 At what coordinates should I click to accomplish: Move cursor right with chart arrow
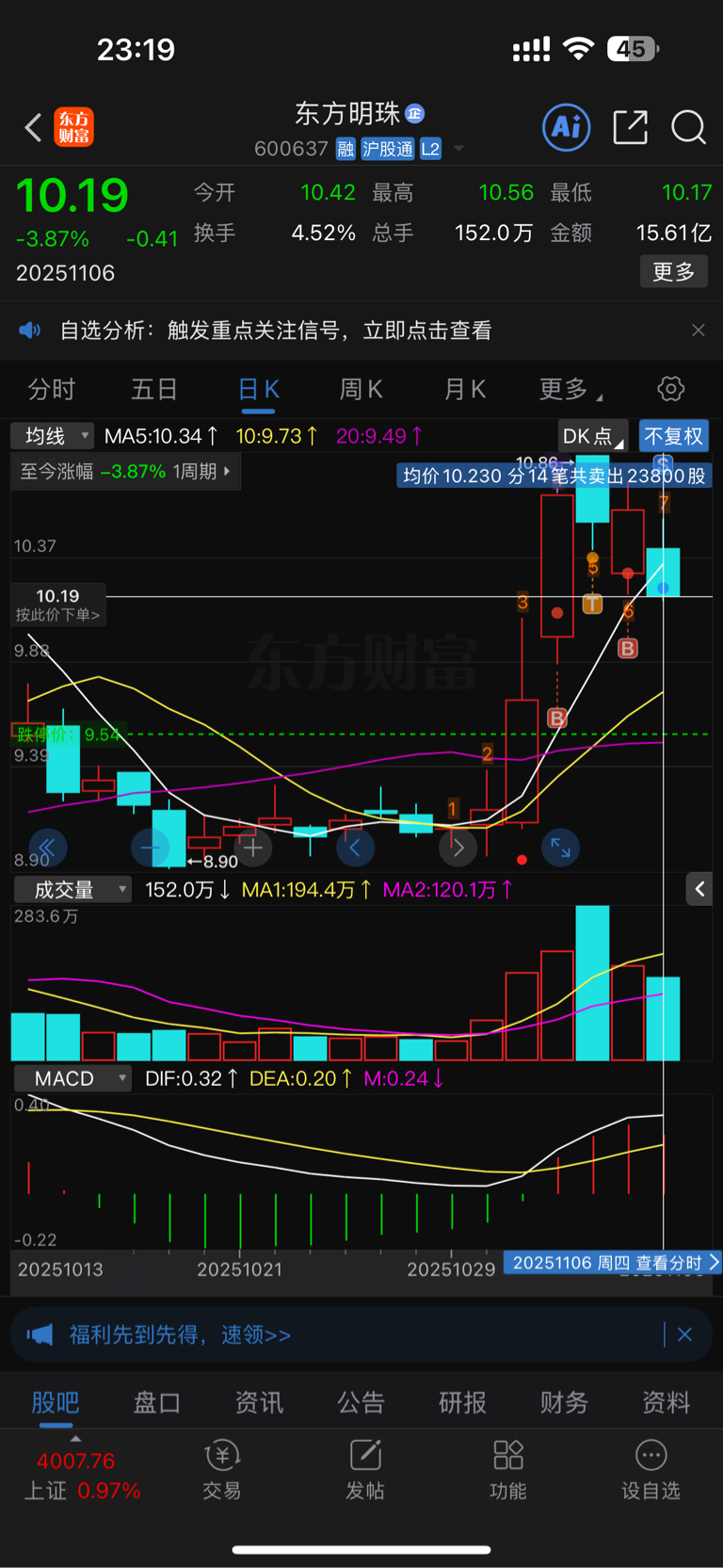click(x=458, y=848)
